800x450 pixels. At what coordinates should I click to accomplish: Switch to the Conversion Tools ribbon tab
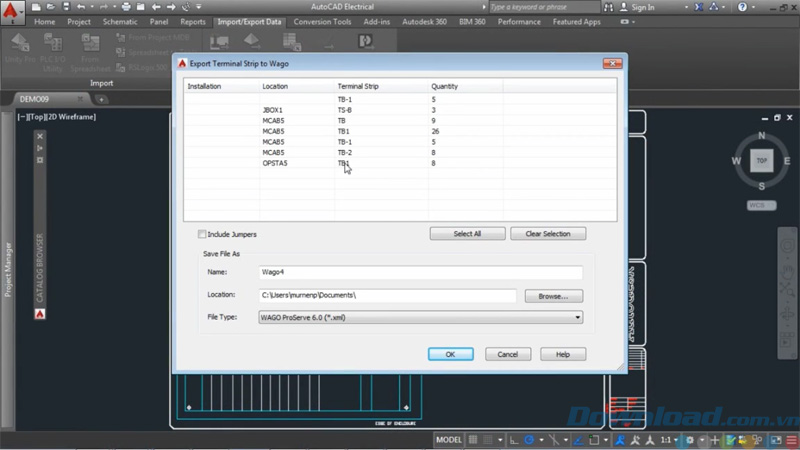(x=321, y=21)
